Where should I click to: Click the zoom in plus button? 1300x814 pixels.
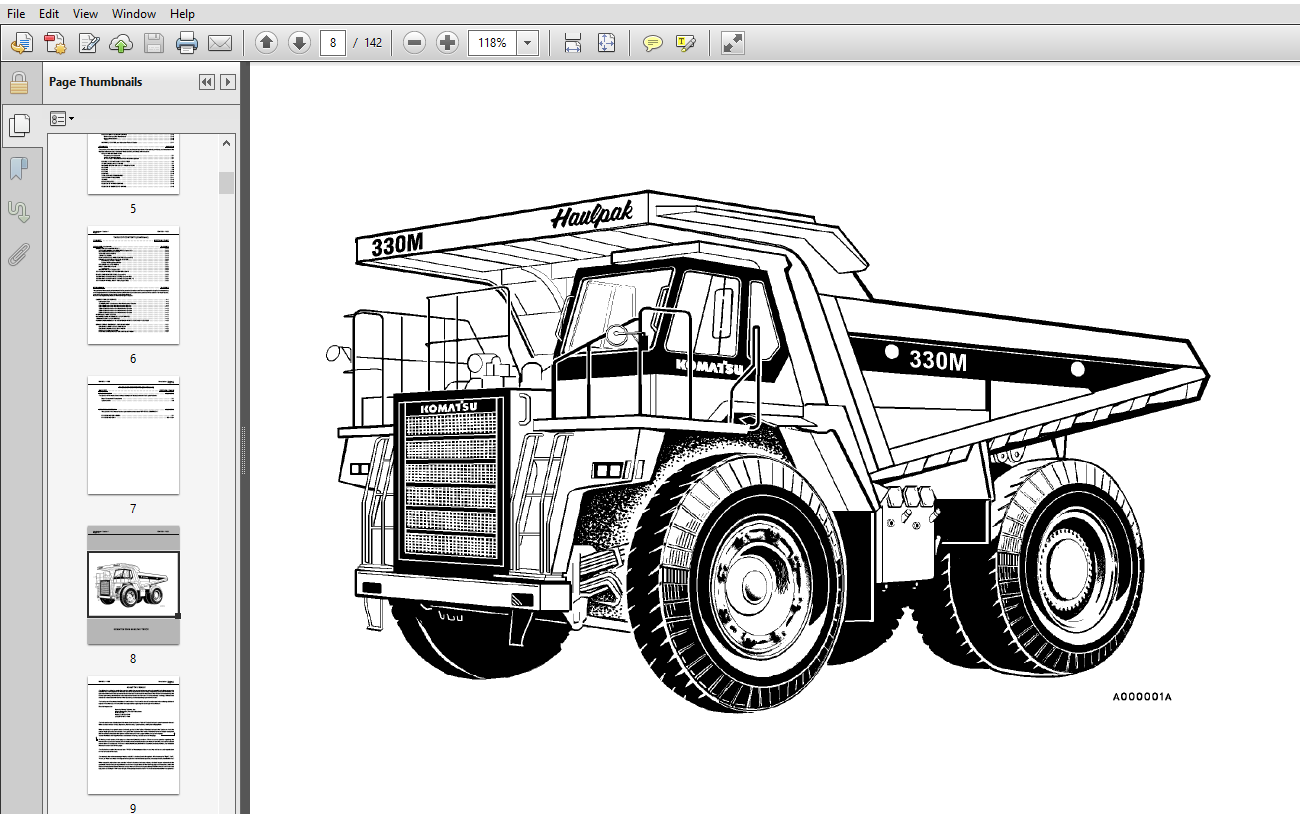[448, 43]
